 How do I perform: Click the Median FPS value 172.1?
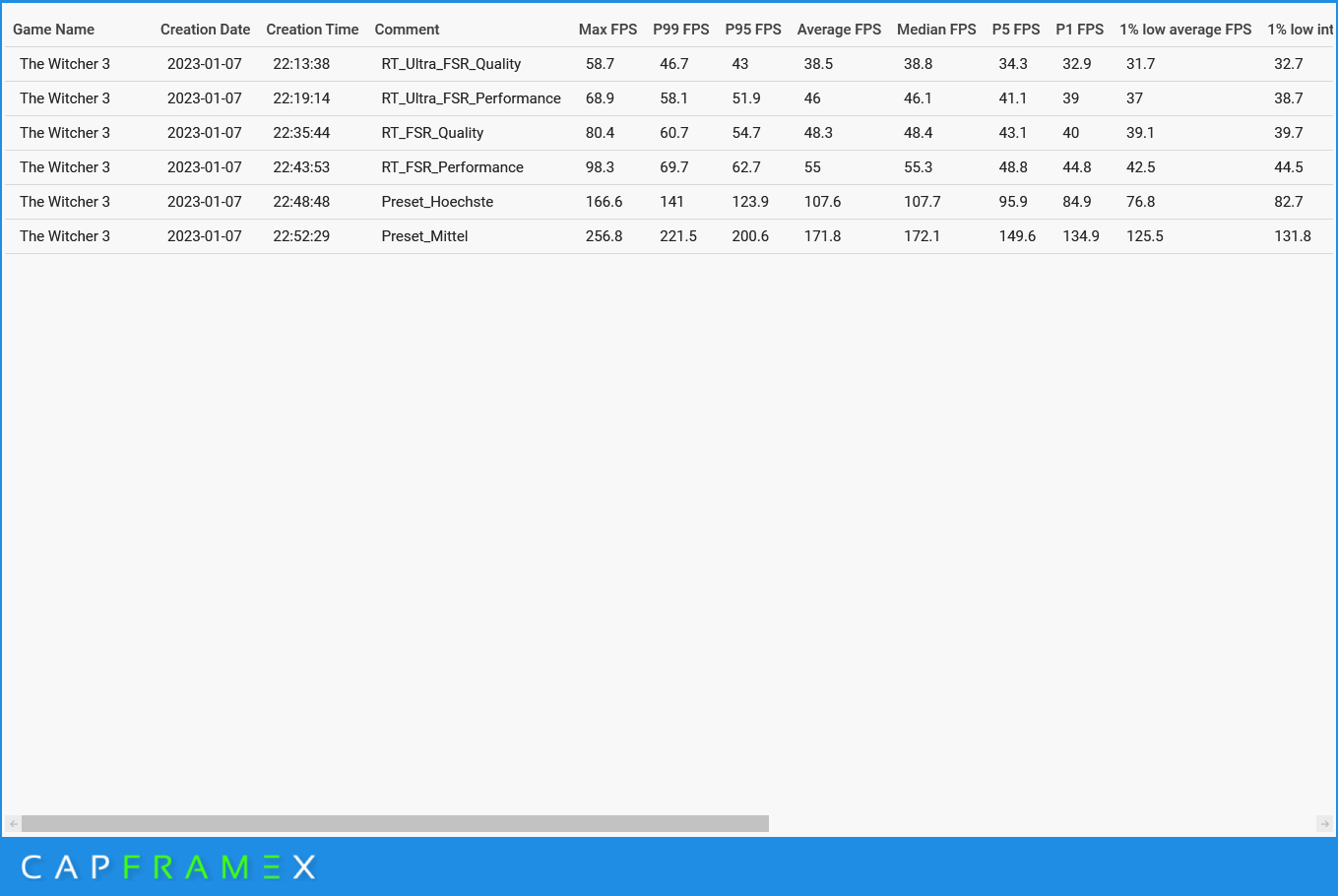922,236
